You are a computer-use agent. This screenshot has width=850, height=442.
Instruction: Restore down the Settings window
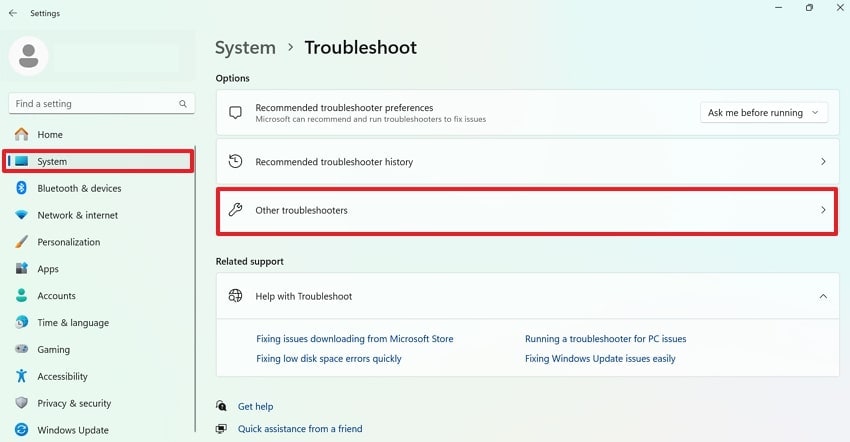pos(809,8)
